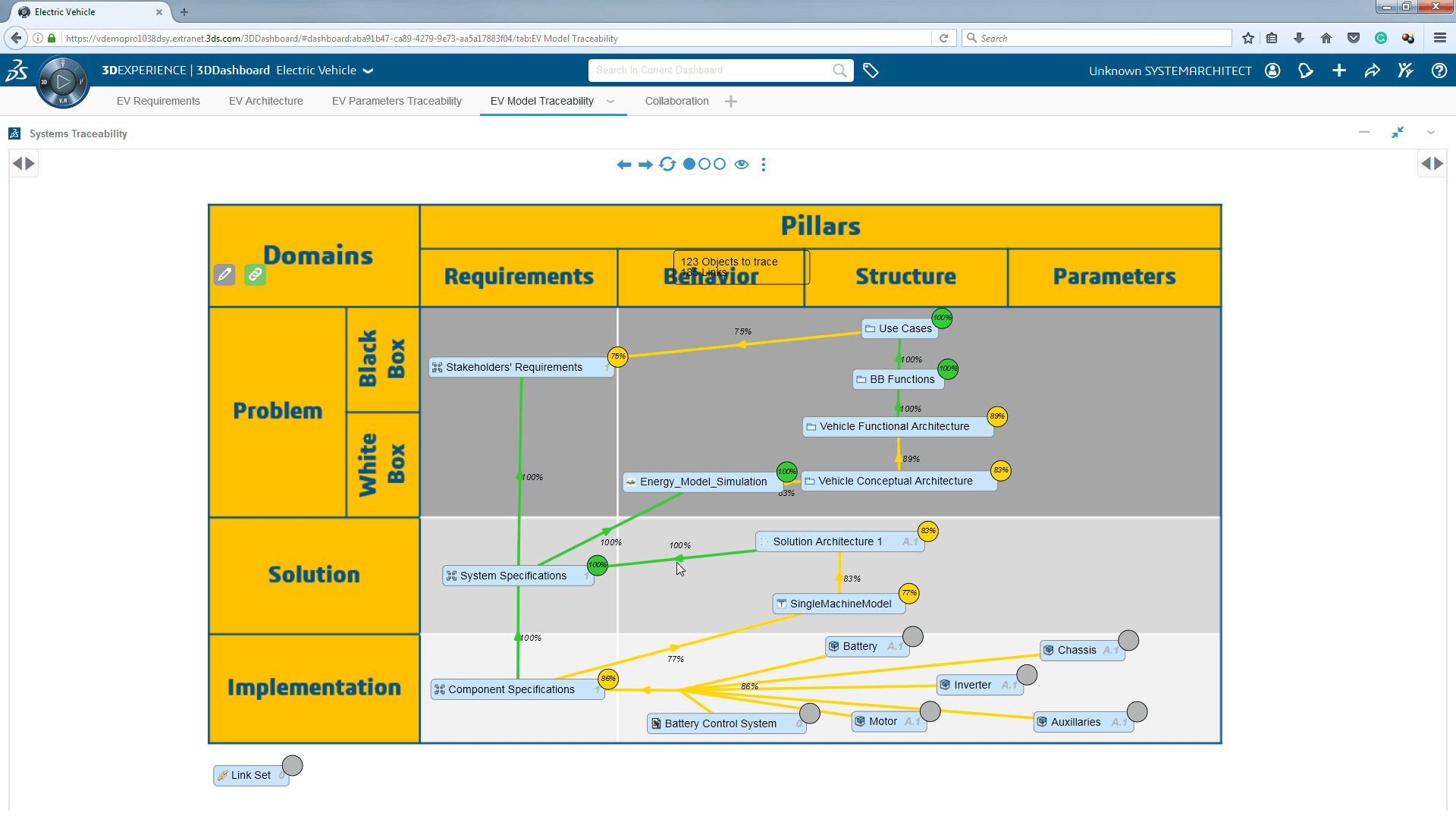This screenshot has width=1456, height=819.
Task: Click the green 100% badge on Use Cases
Action: (x=942, y=318)
